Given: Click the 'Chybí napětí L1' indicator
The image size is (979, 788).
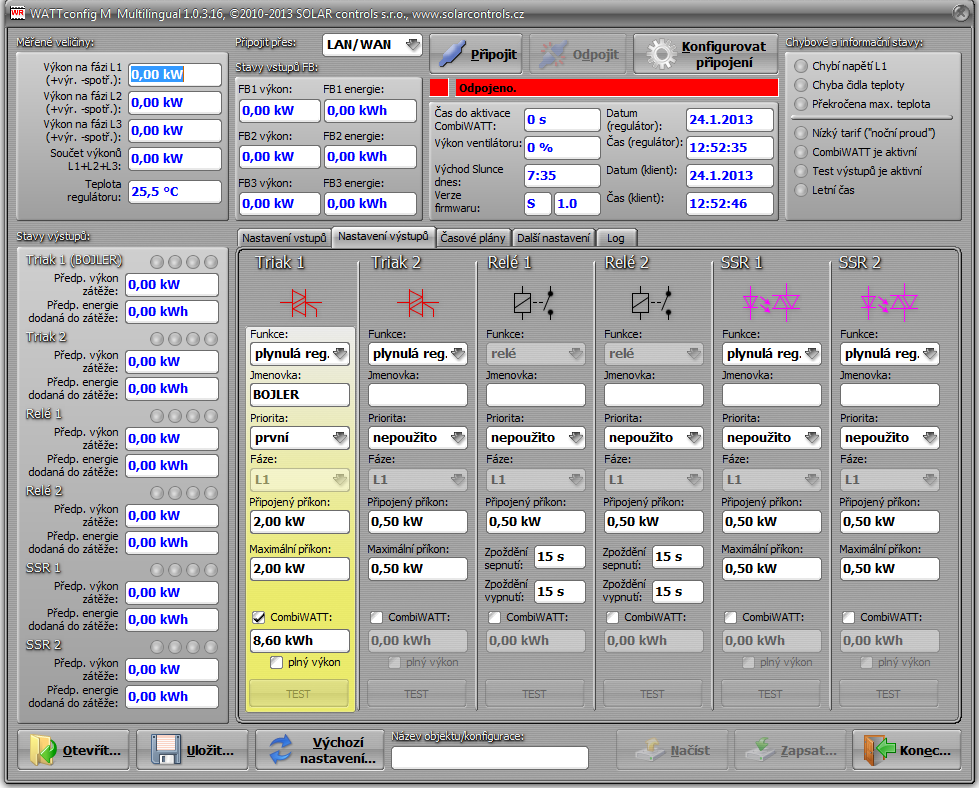Looking at the screenshot, I should click(801, 66).
